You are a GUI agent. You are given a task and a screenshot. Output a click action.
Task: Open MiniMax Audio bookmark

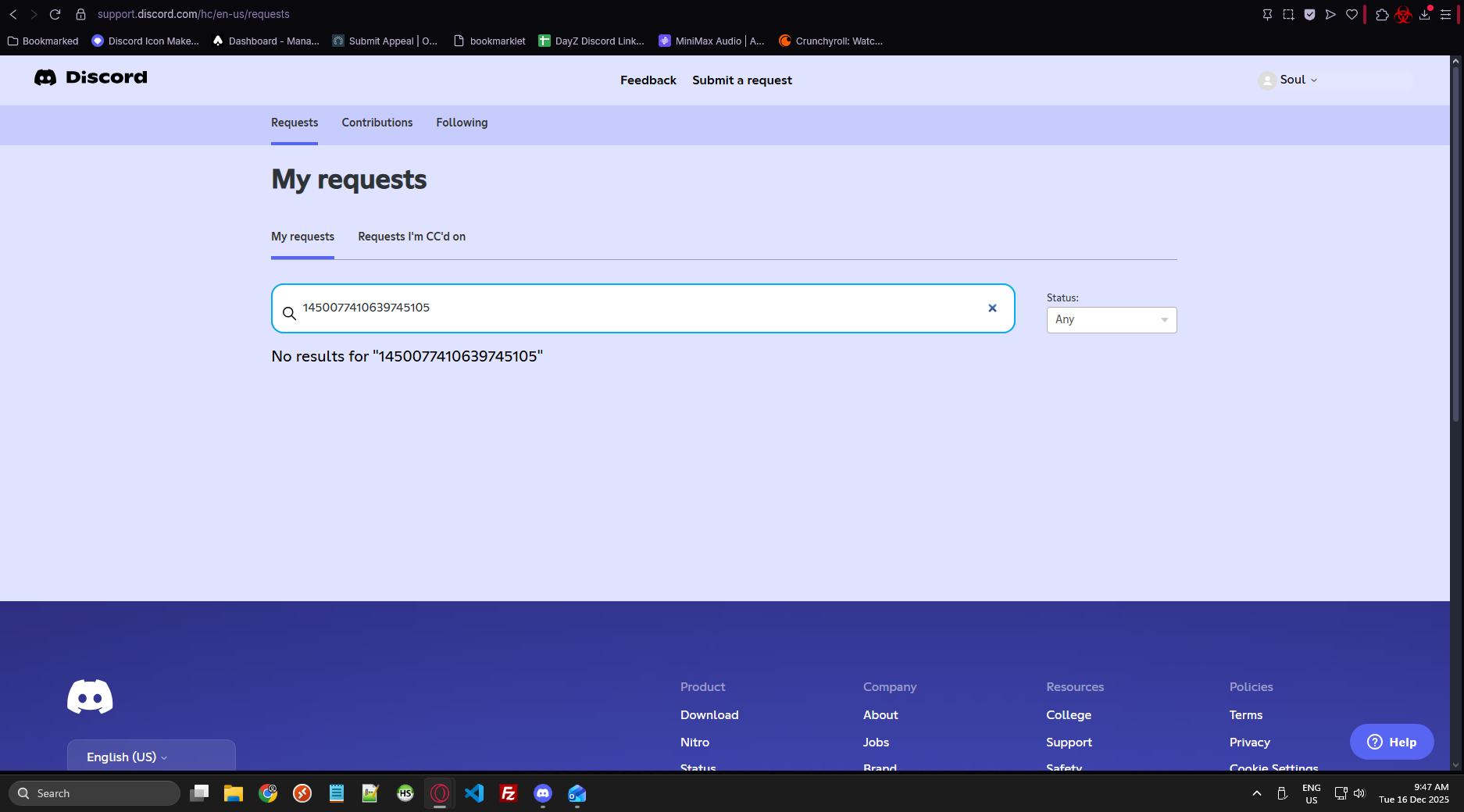[x=712, y=41]
